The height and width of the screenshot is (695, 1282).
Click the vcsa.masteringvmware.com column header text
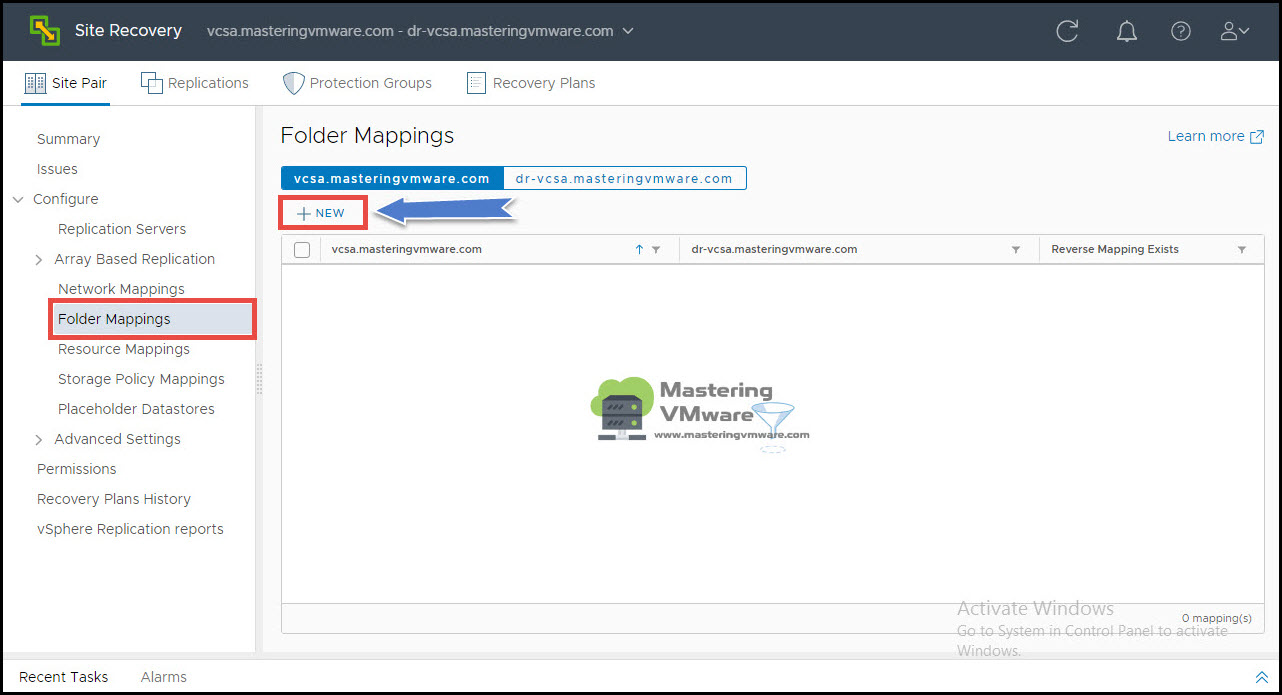point(407,250)
